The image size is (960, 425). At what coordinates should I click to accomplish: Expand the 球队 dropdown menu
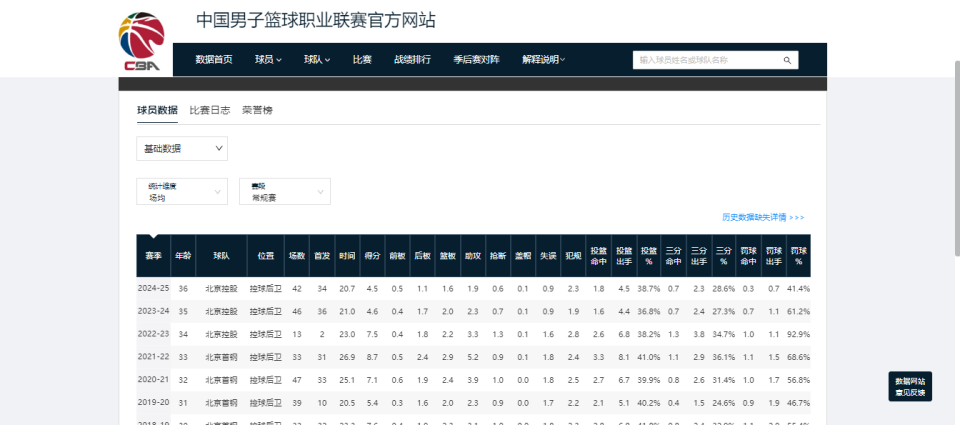point(317,59)
